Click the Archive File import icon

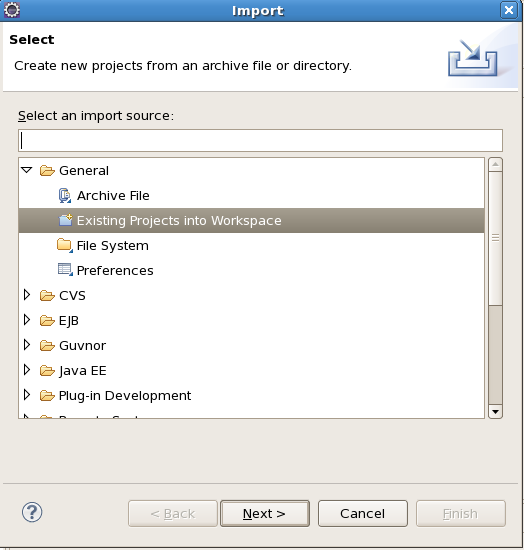tap(65, 195)
